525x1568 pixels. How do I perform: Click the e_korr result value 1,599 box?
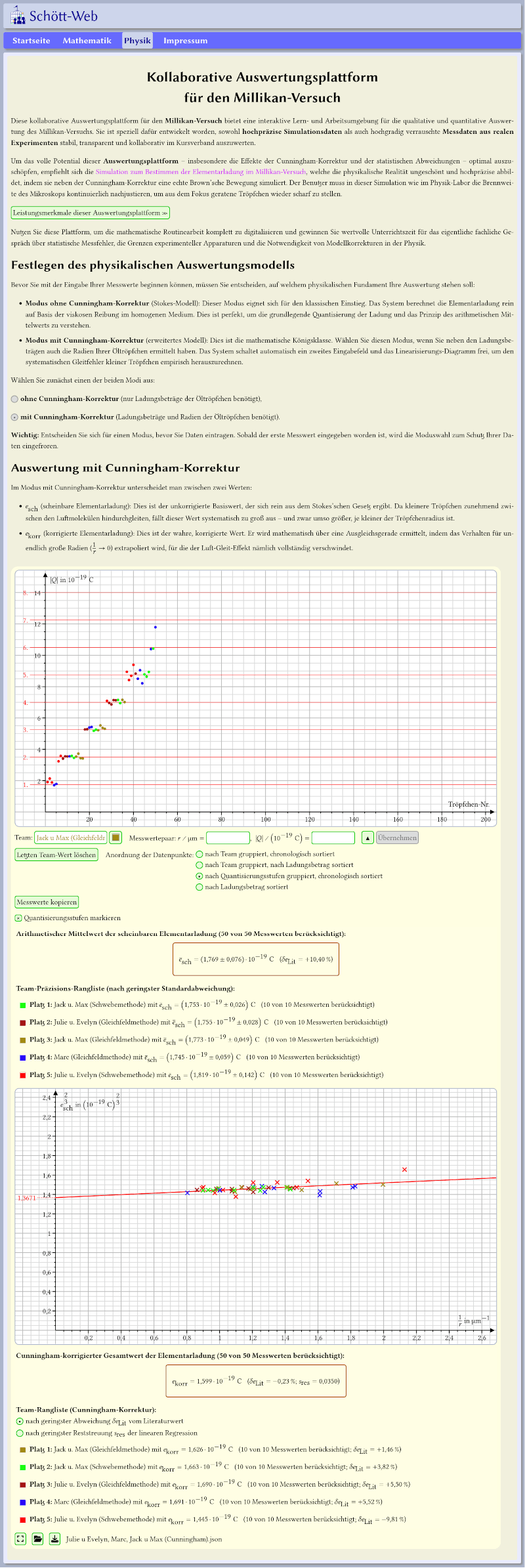[256, 1381]
